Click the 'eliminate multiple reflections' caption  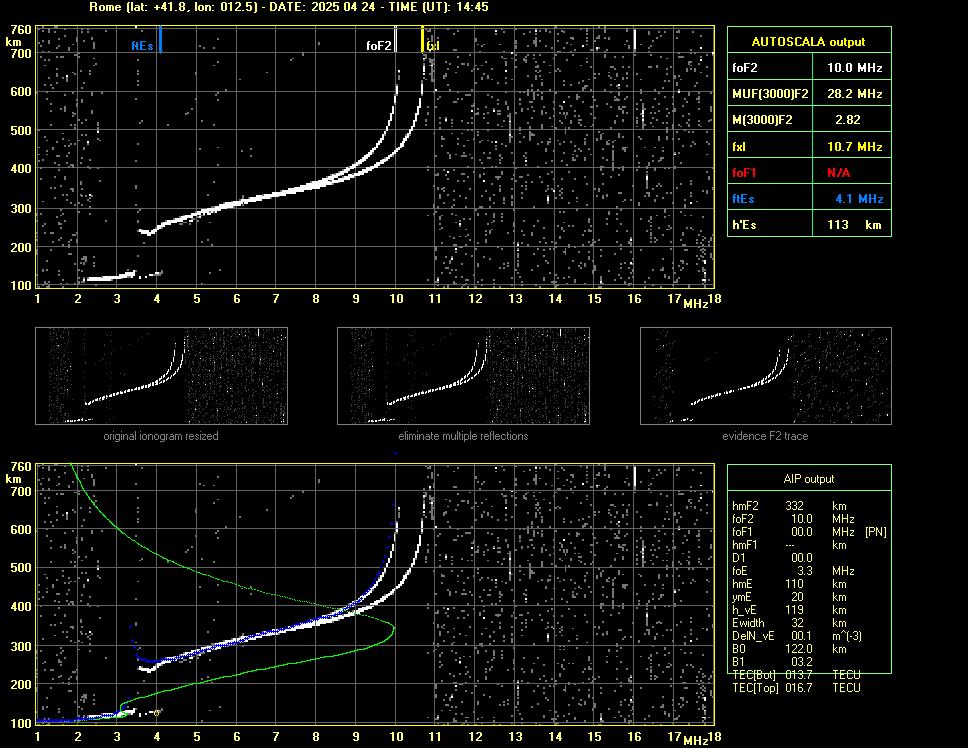pos(463,436)
